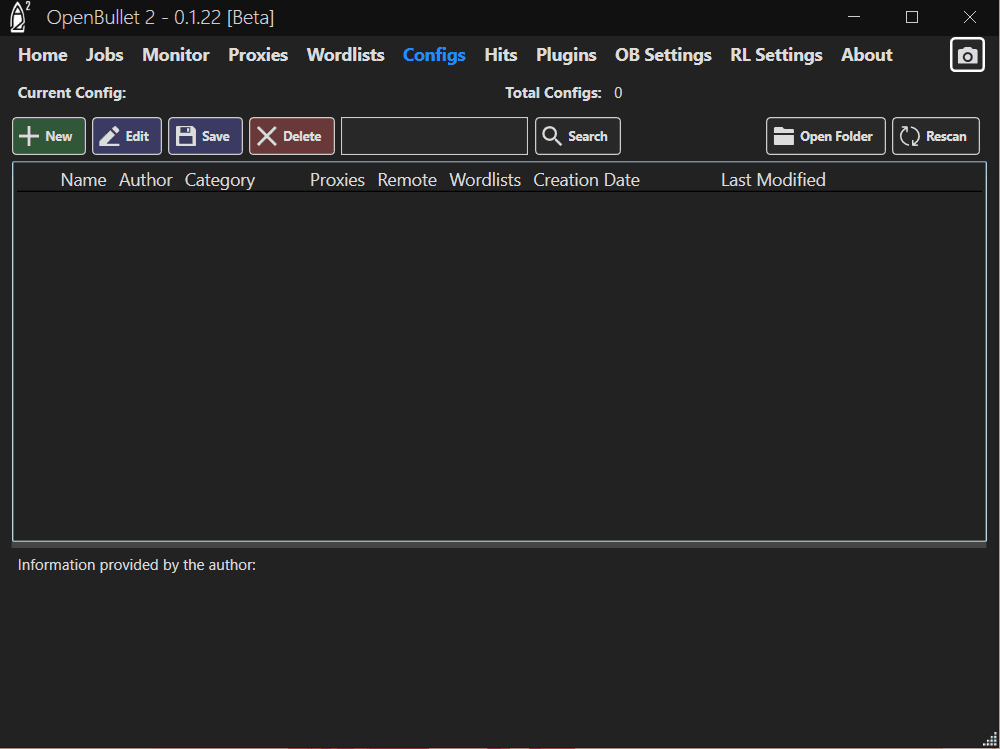Click the circular refresh Rescan icon
The height and width of the screenshot is (749, 1000).
(908, 136)
